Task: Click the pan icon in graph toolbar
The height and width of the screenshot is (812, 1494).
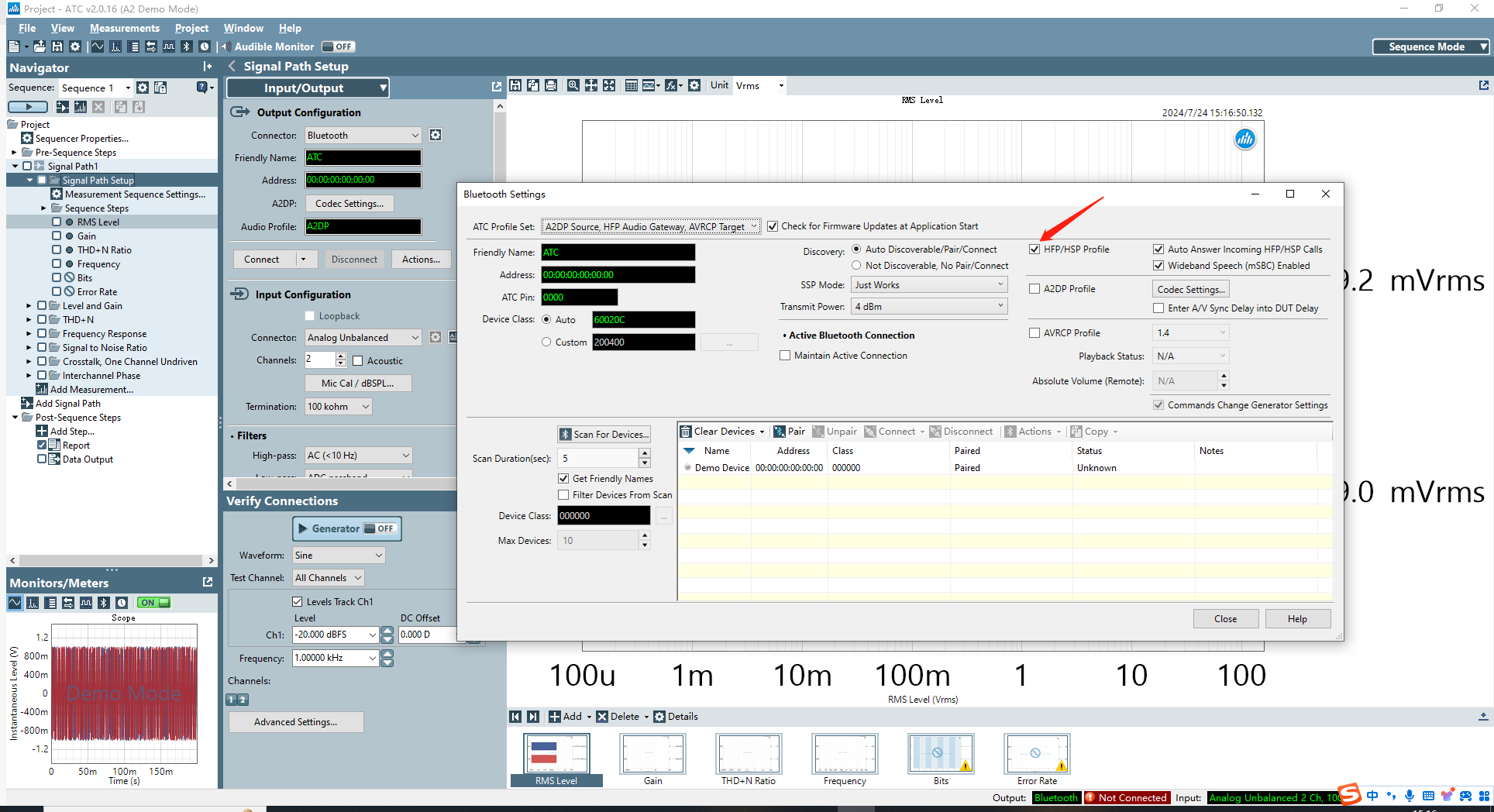Action: click(x=590, y=85)
